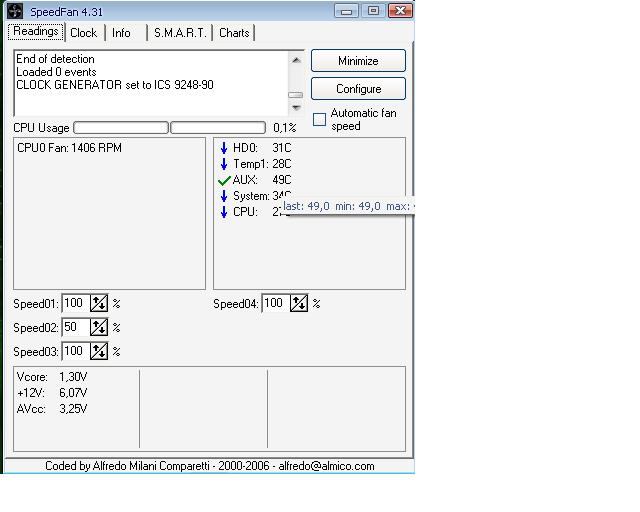The width and height of the screenshot is (640, 512).
Task: Click the log scrollbar up arrow
Action: tap(296, 60)
